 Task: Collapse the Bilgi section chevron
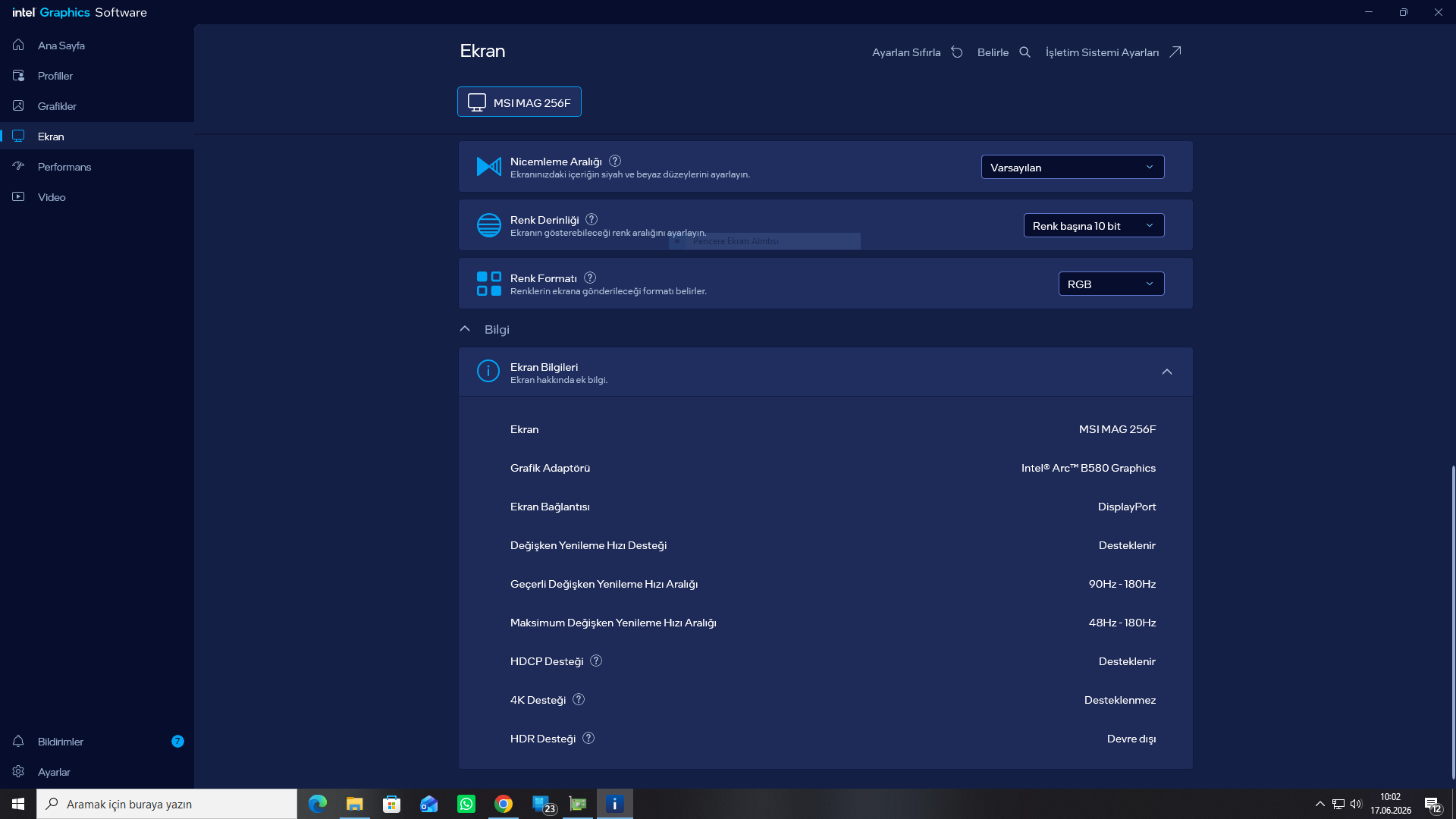[465, 329]
